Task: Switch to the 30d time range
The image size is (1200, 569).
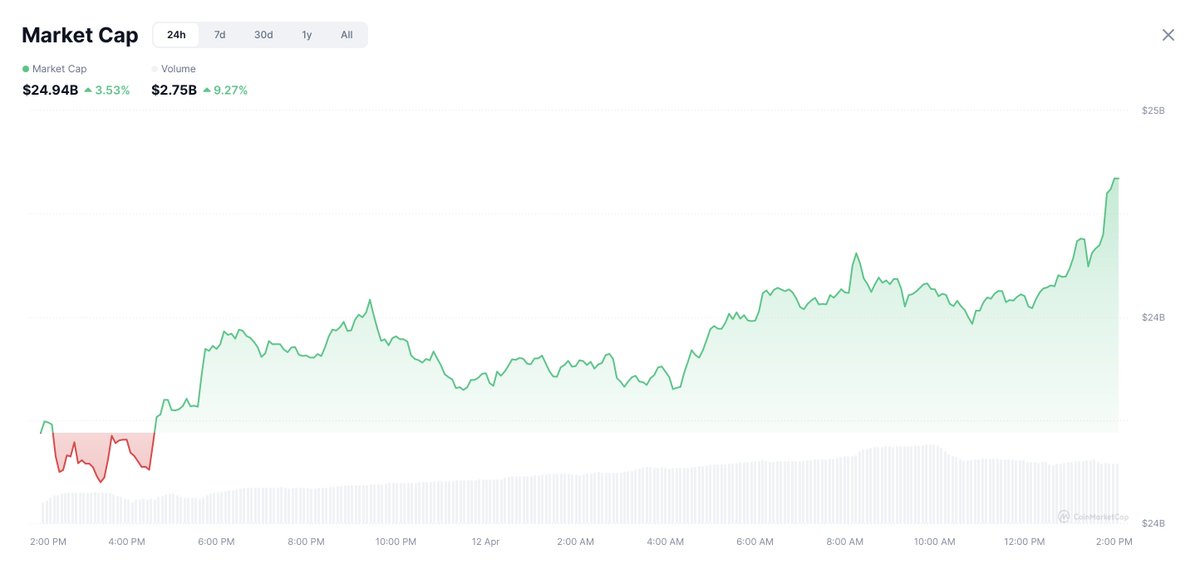Action: [263, 35]
